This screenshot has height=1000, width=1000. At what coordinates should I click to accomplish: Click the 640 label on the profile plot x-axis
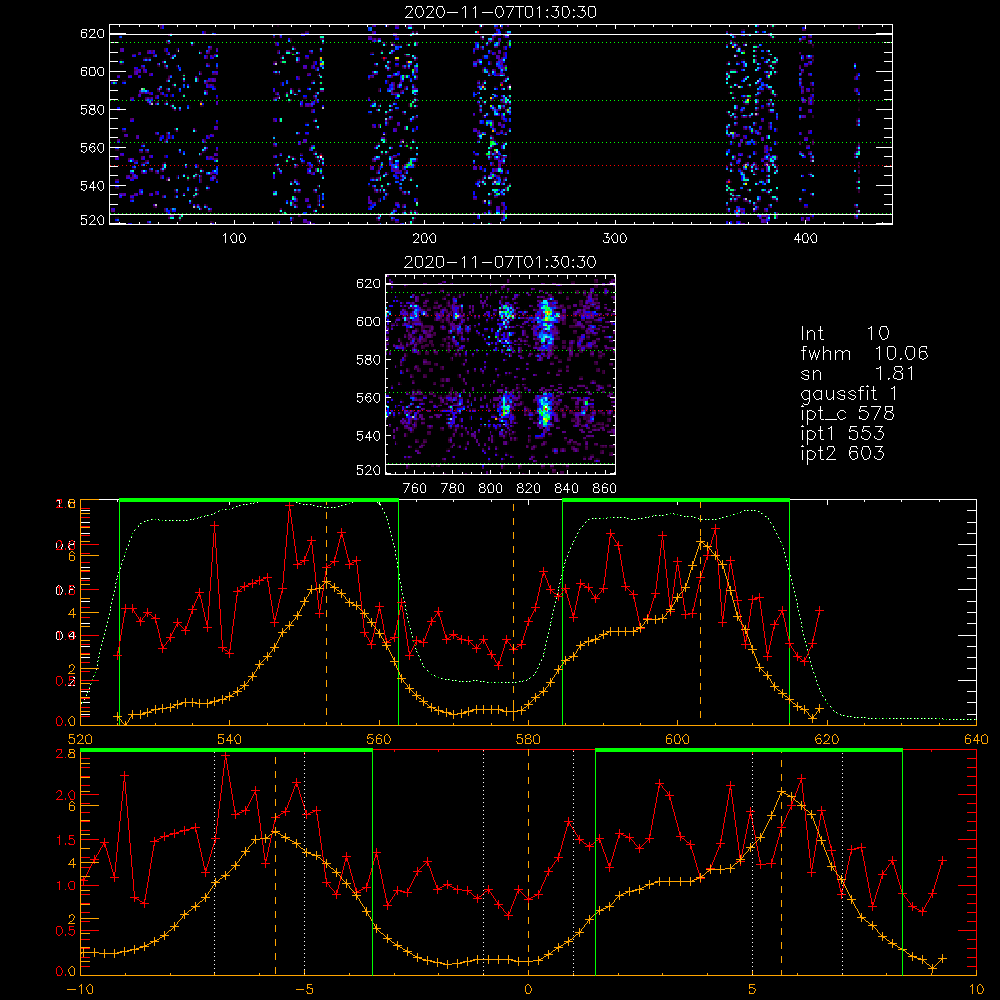pos(976,740)
